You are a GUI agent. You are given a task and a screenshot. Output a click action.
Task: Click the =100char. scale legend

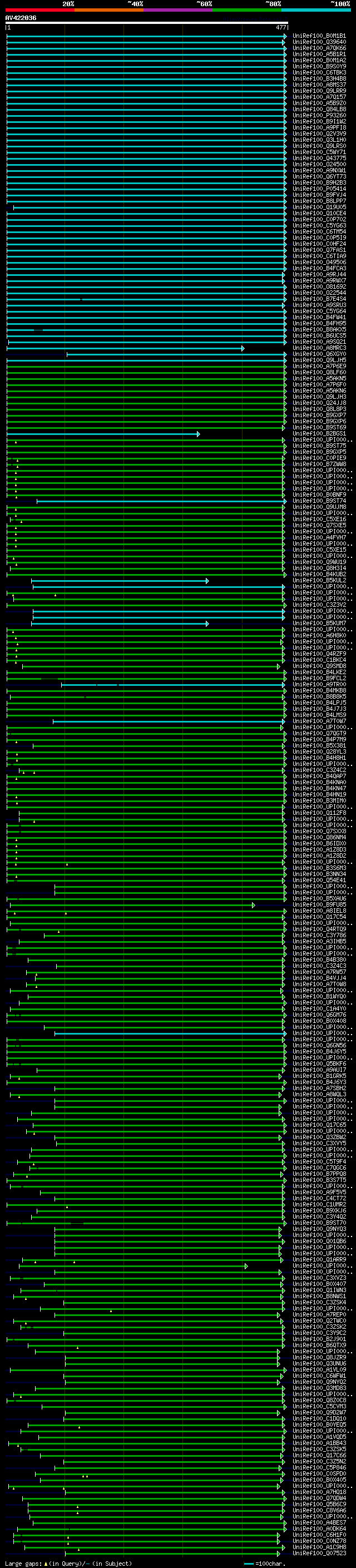click(x=264, y=1564)
